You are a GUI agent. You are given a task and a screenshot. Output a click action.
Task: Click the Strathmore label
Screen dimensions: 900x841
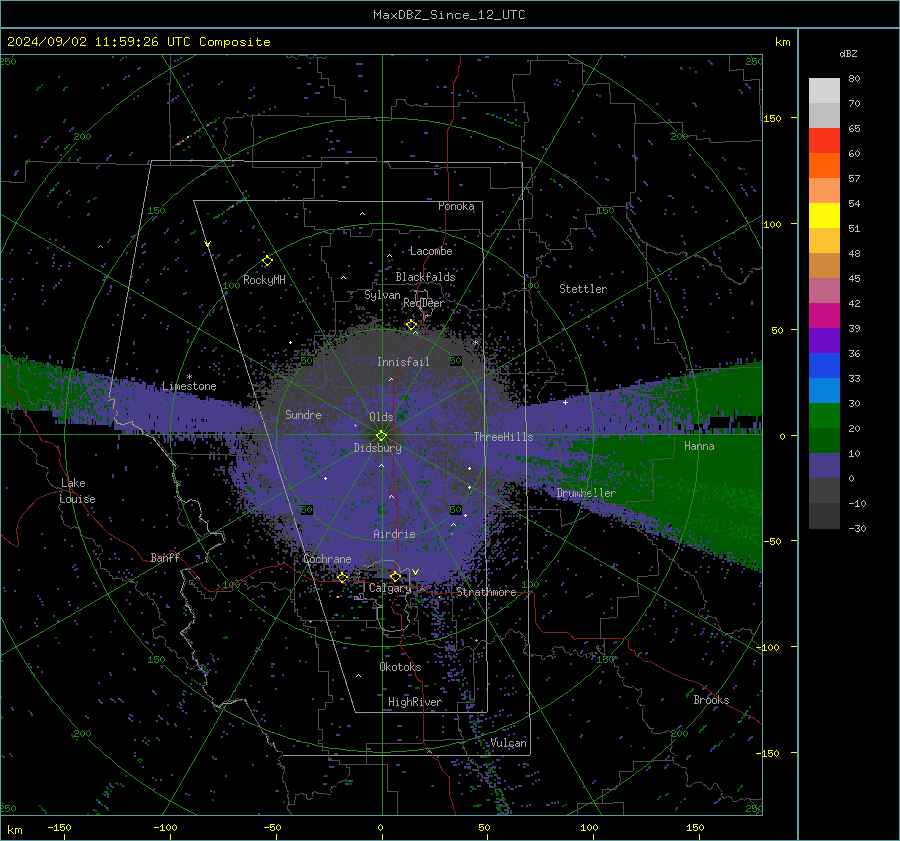coord(487,592)
